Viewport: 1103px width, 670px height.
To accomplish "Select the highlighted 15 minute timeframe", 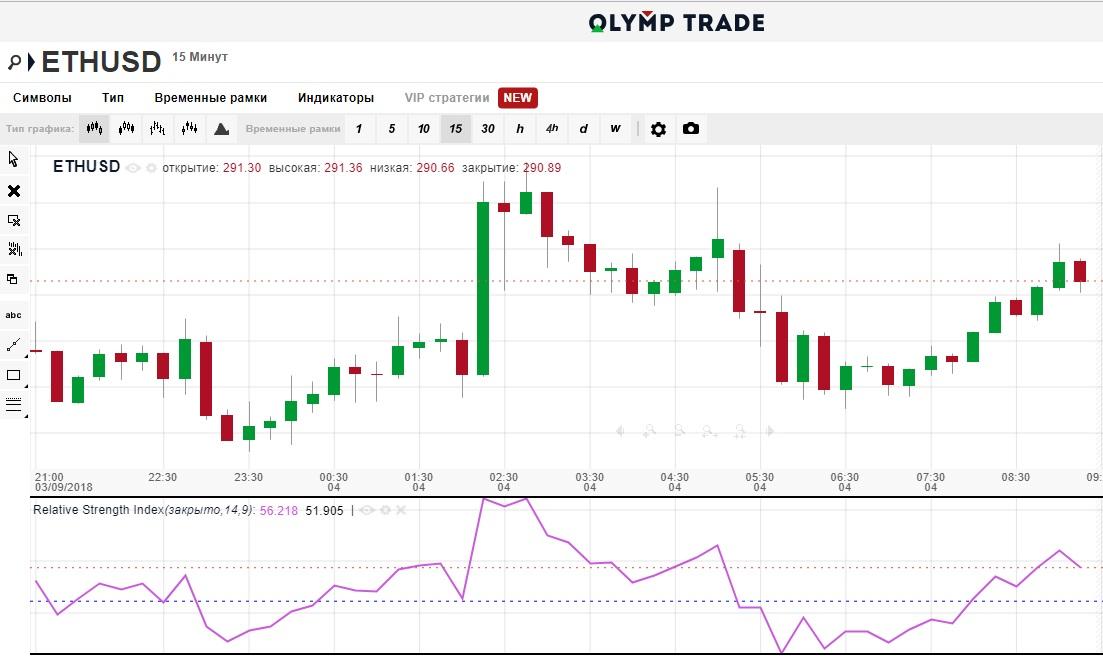I will (456, 129).
